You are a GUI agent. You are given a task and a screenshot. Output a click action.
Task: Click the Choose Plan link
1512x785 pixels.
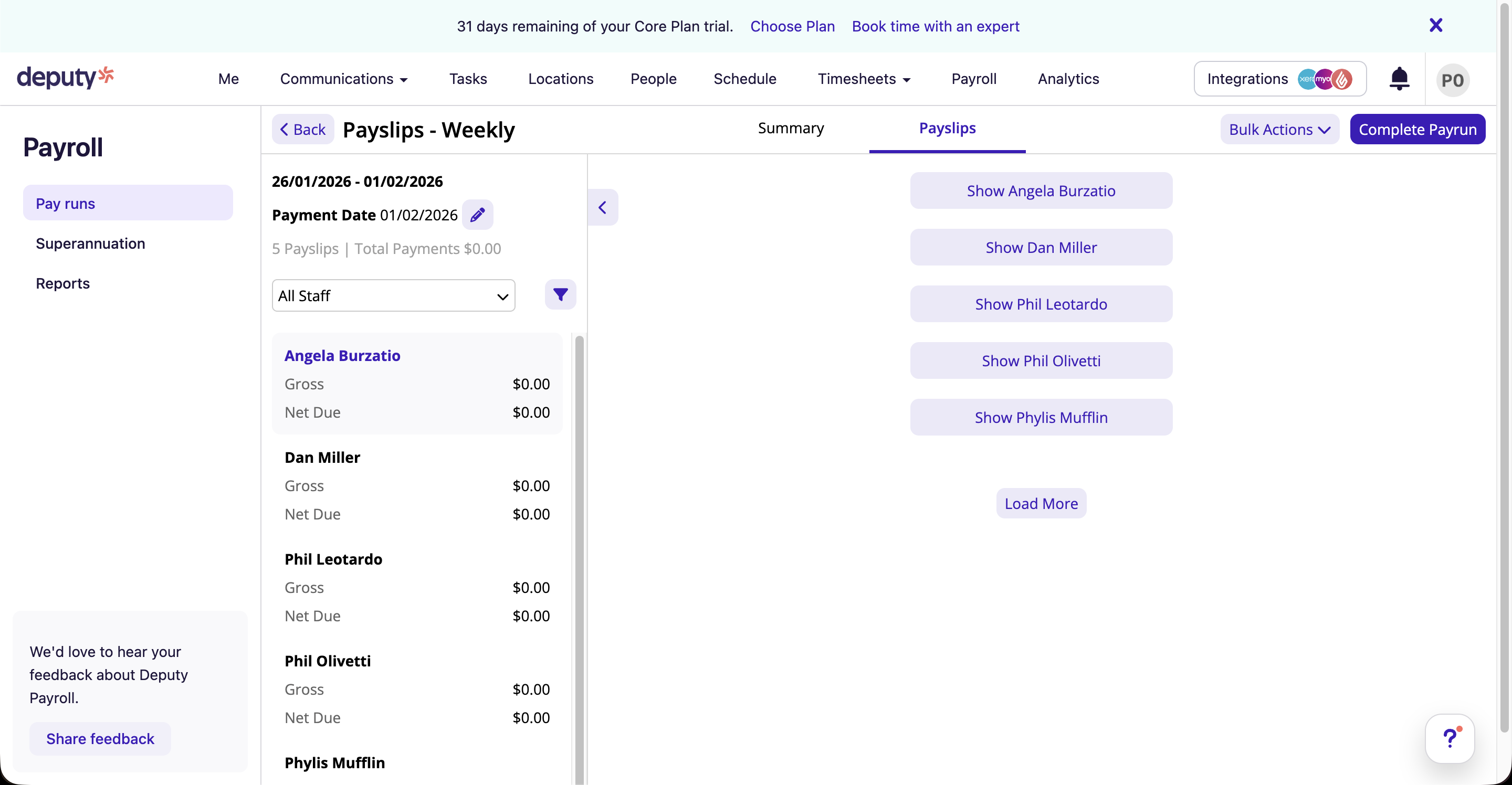point(792,26)
